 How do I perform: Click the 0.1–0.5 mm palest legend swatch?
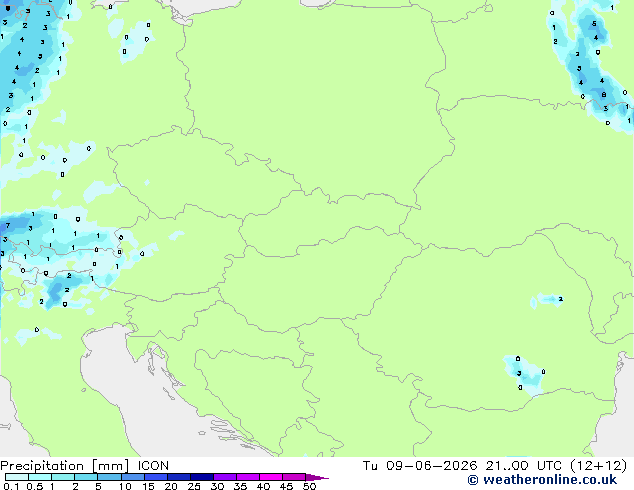(x=17, y=477)
